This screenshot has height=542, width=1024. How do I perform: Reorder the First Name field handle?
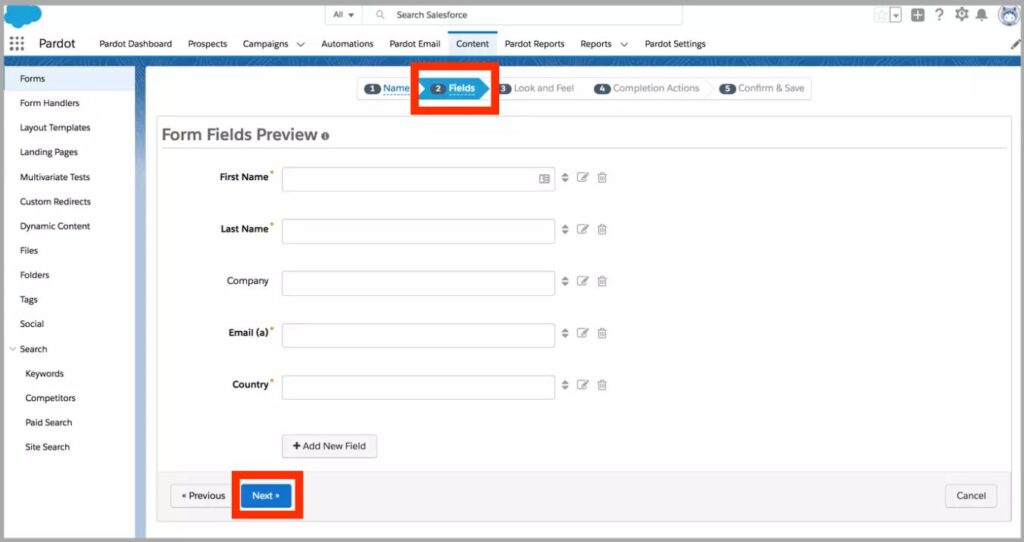[565, 178]
